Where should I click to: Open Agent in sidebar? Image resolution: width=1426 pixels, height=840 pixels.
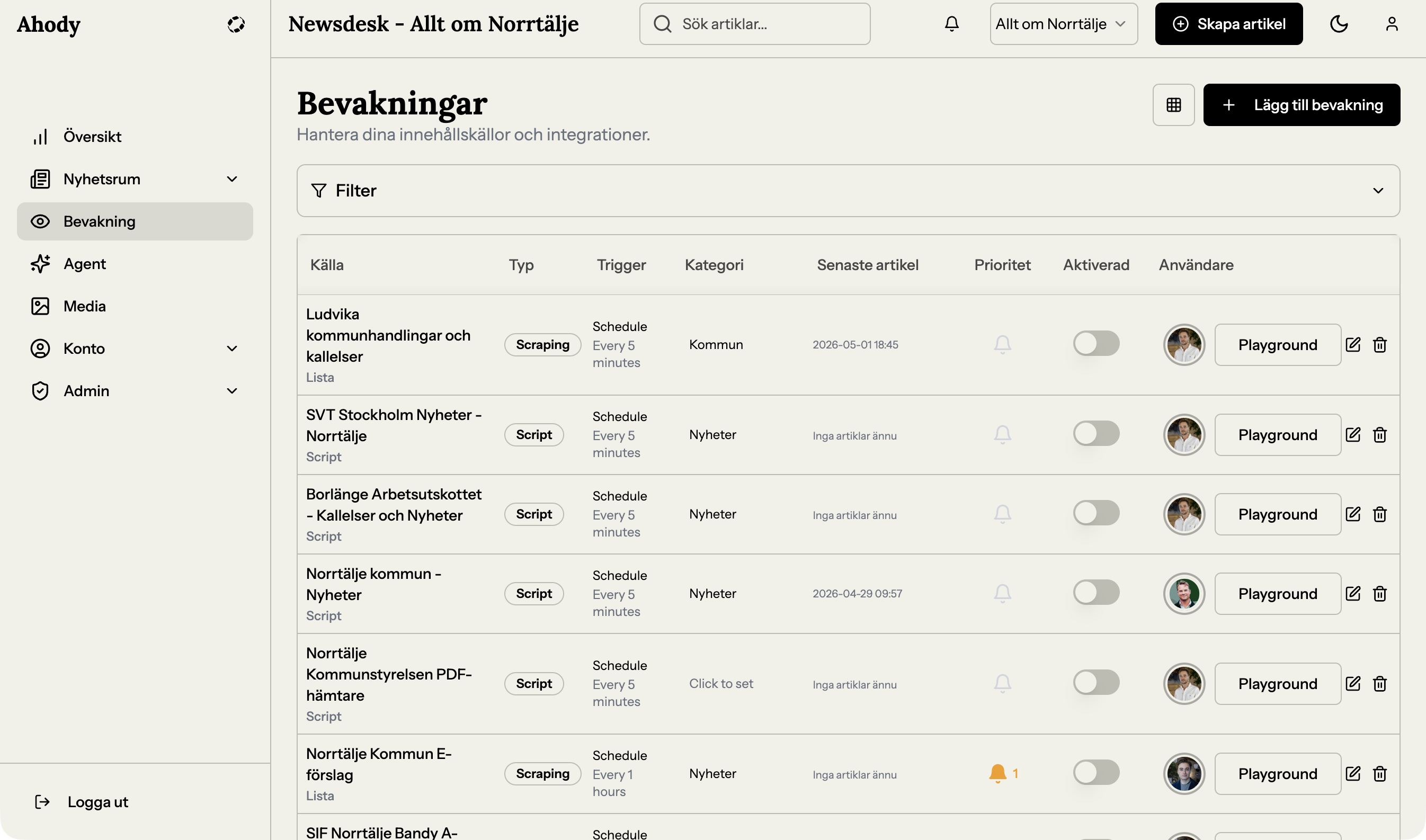pos(135,264)
